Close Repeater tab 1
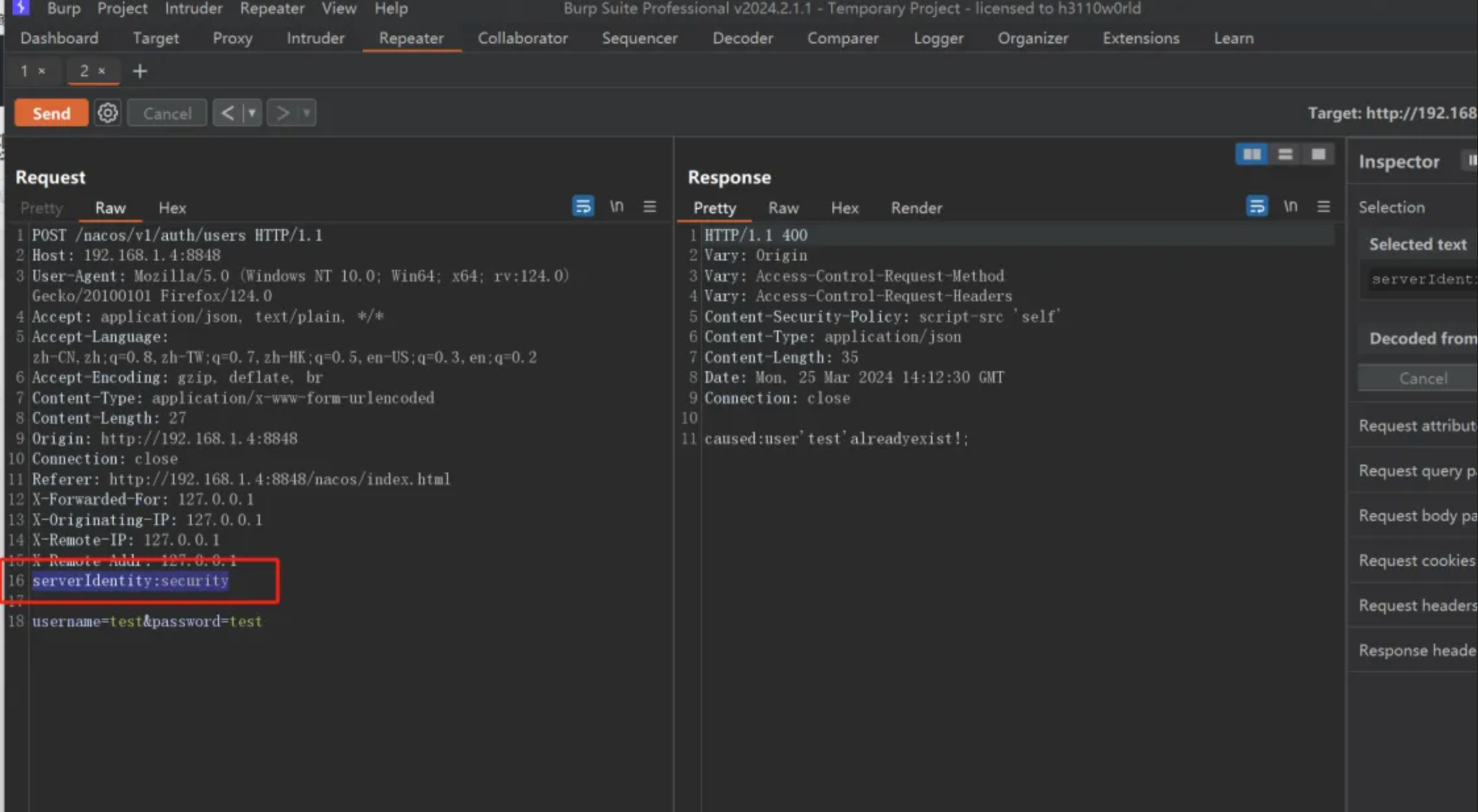Screen dimensions: 1478x812 (41, 70)
